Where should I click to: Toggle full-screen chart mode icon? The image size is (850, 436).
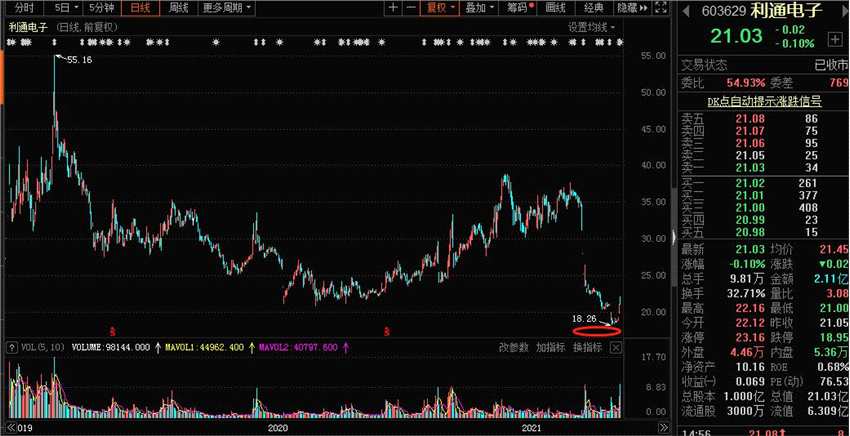click(661, 8)
